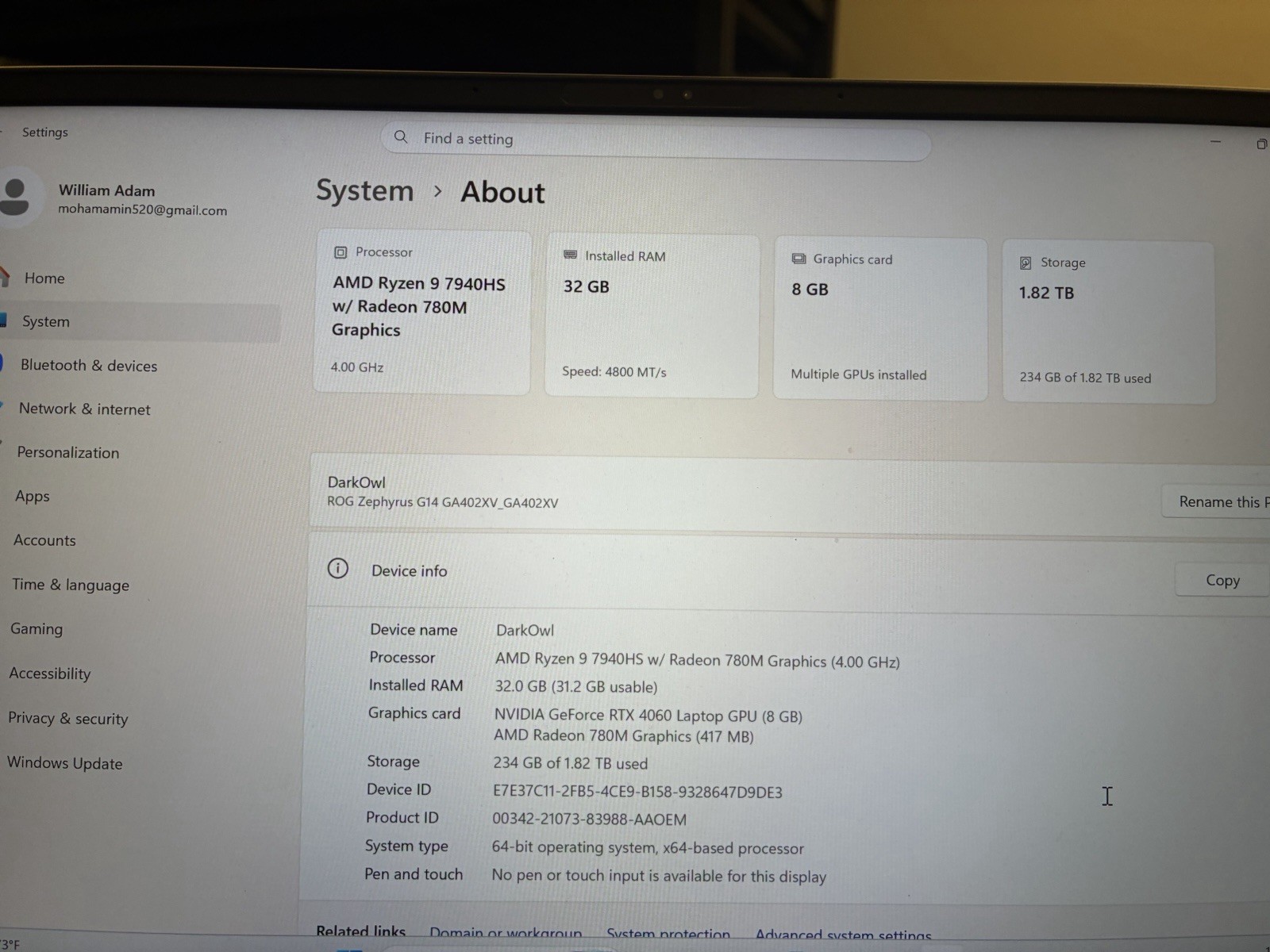Select the Storage 1.82 TB card
Viewport: 1270px width, 952px height.
tap(1108, 321)
